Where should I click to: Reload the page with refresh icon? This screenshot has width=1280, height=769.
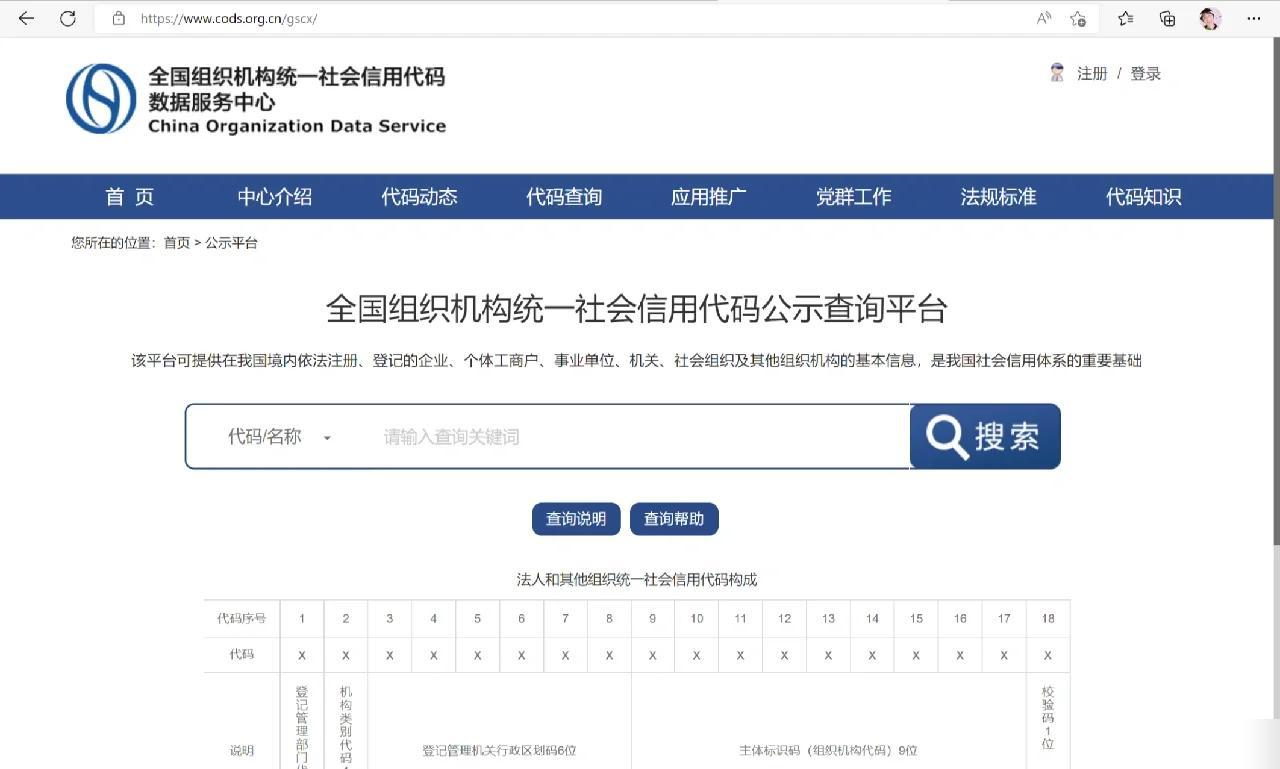68,18
